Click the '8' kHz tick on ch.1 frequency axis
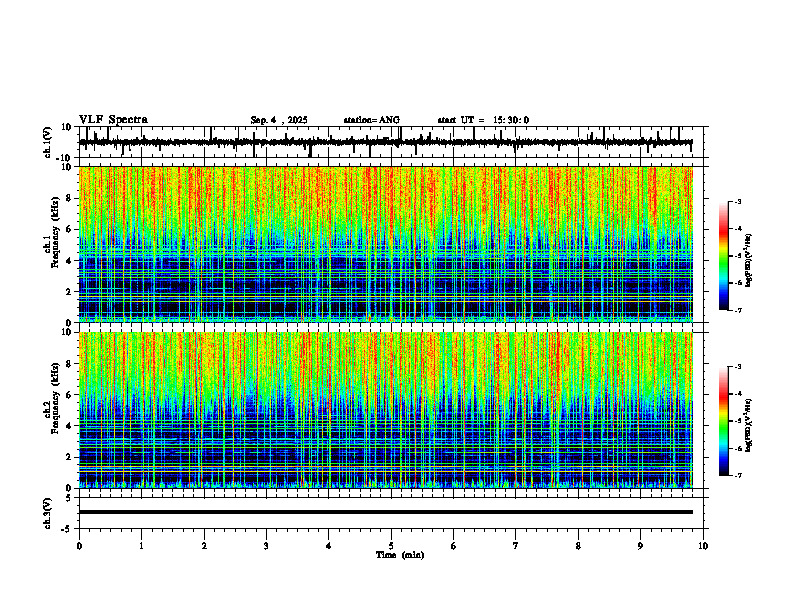 coord(70,198)
